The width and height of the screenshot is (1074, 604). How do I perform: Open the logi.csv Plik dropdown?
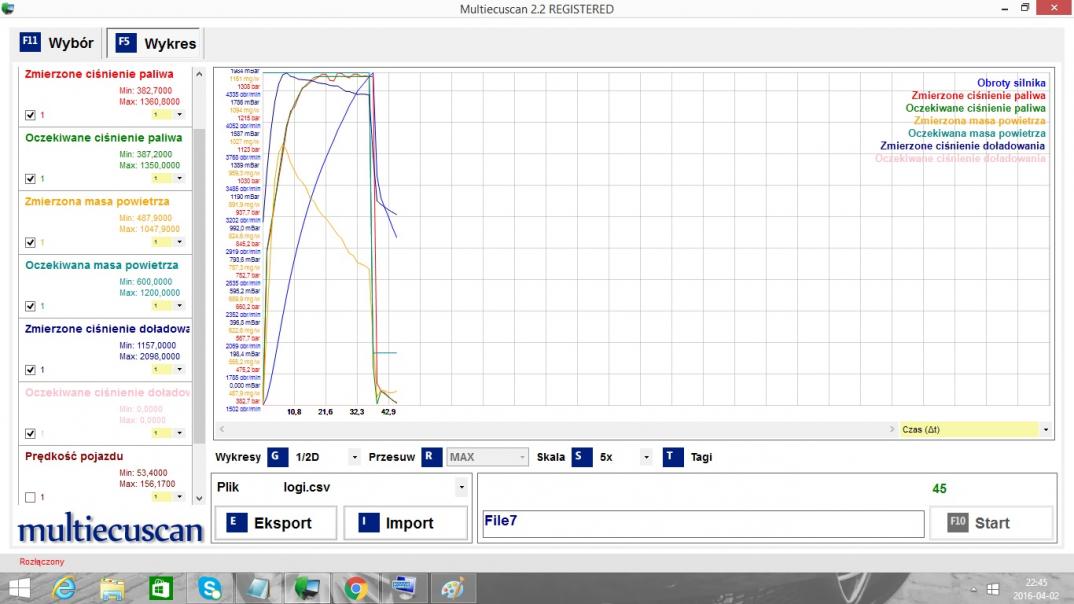(x=462, y=487)
